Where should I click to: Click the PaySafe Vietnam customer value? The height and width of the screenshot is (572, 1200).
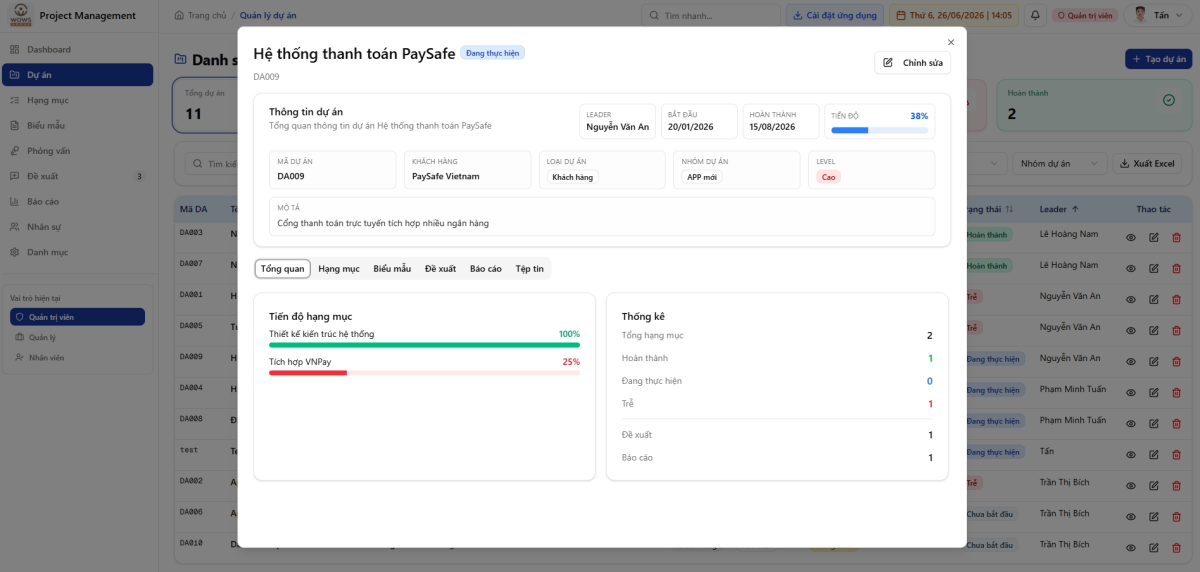pyautogui.click(x=446, y=176)
